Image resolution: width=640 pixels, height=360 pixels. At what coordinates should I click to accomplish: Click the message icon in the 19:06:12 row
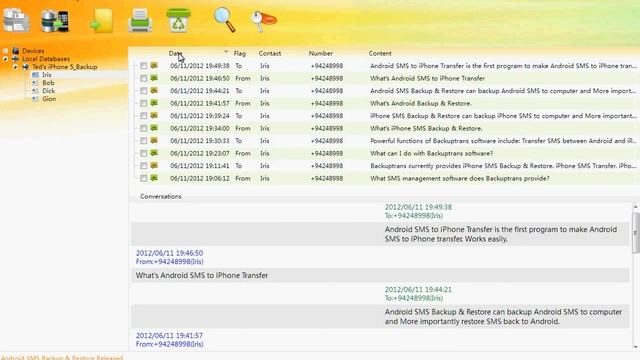point(154,178)
